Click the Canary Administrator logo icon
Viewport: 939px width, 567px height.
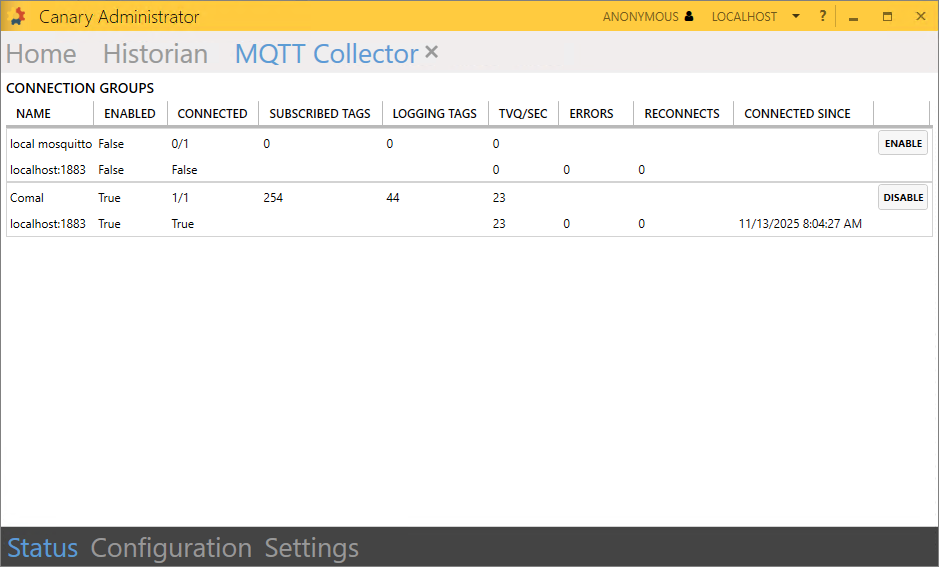pos(17,17)
